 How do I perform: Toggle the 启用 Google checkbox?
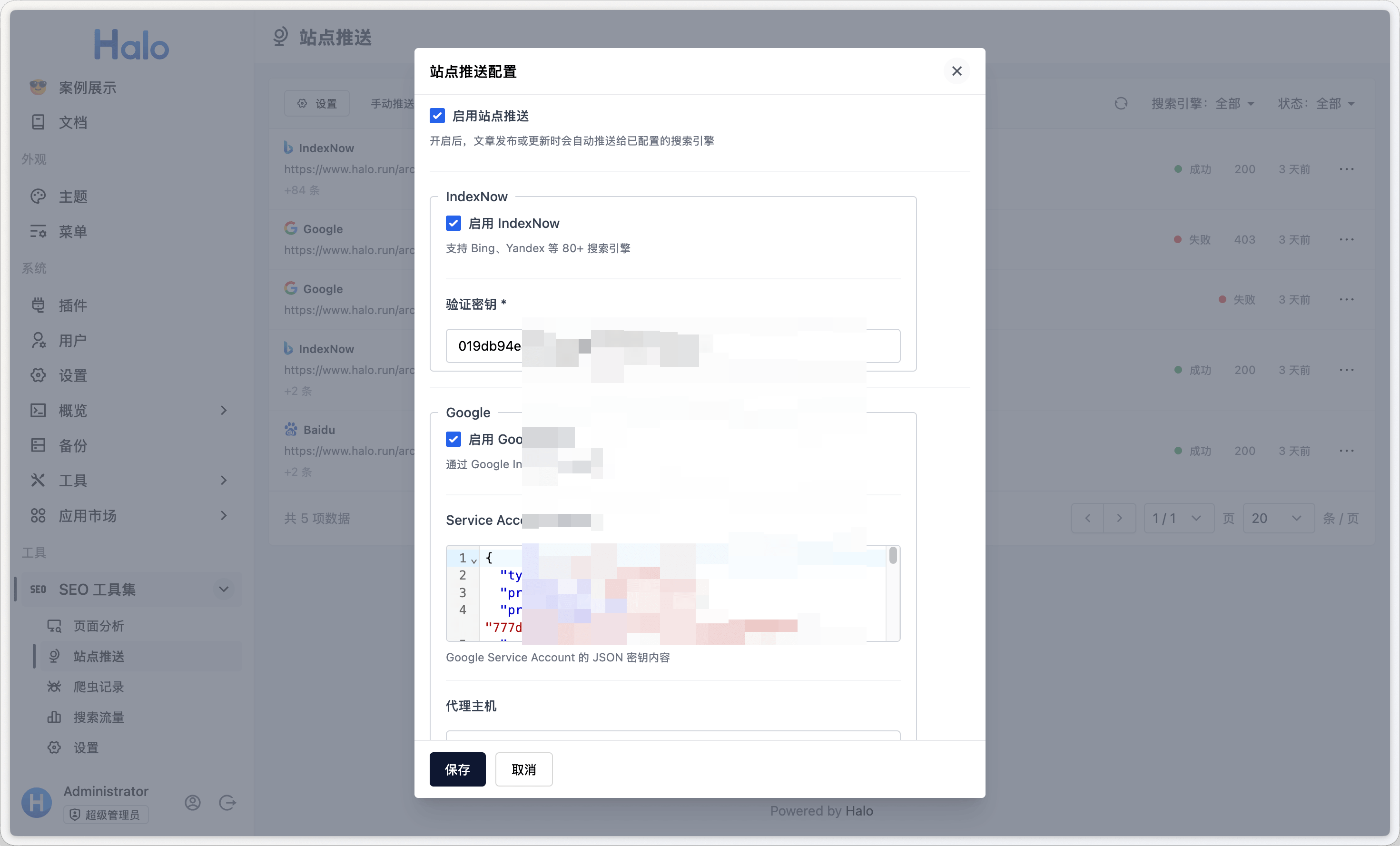453,439
